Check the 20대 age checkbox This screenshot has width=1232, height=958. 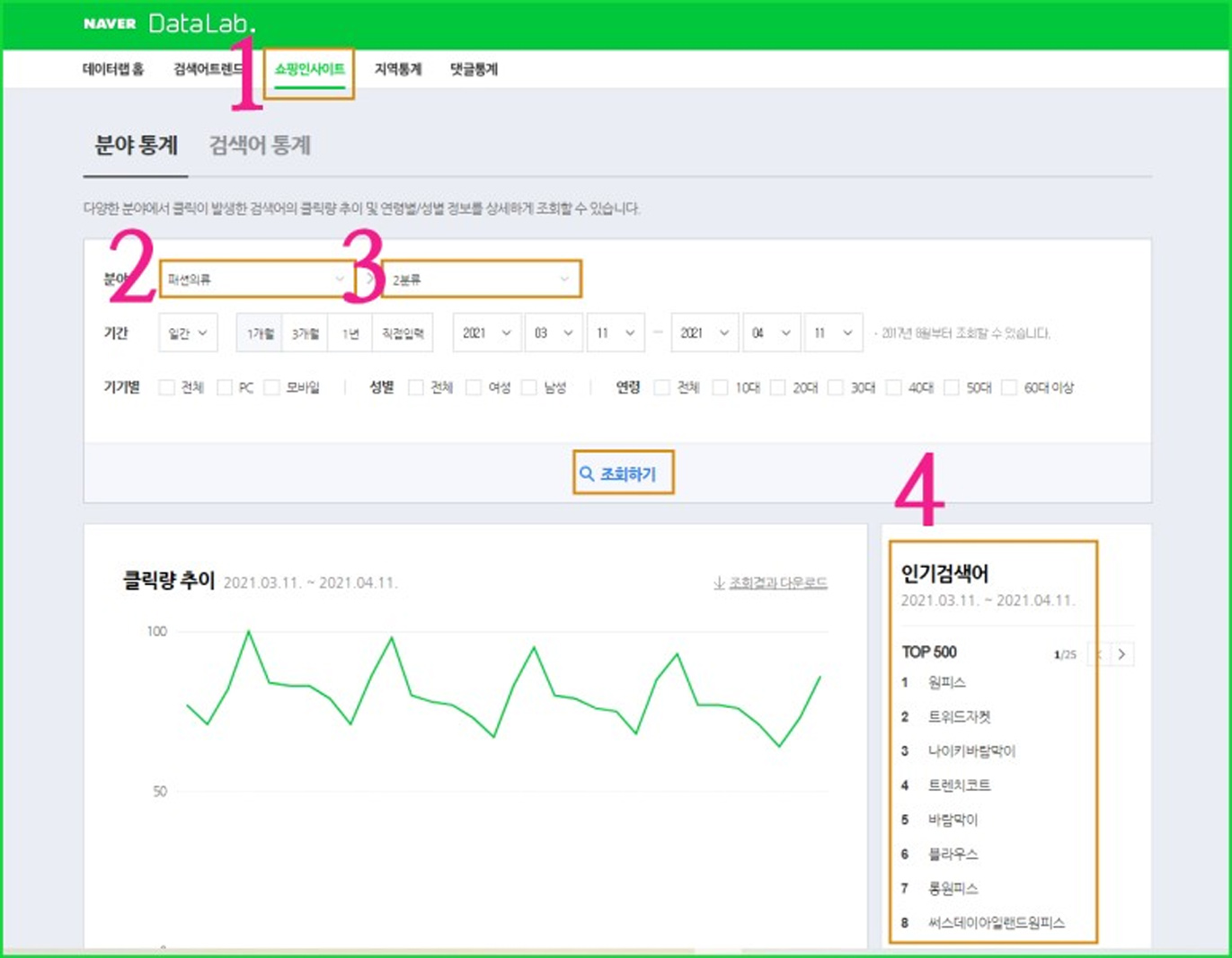(778, 387)
